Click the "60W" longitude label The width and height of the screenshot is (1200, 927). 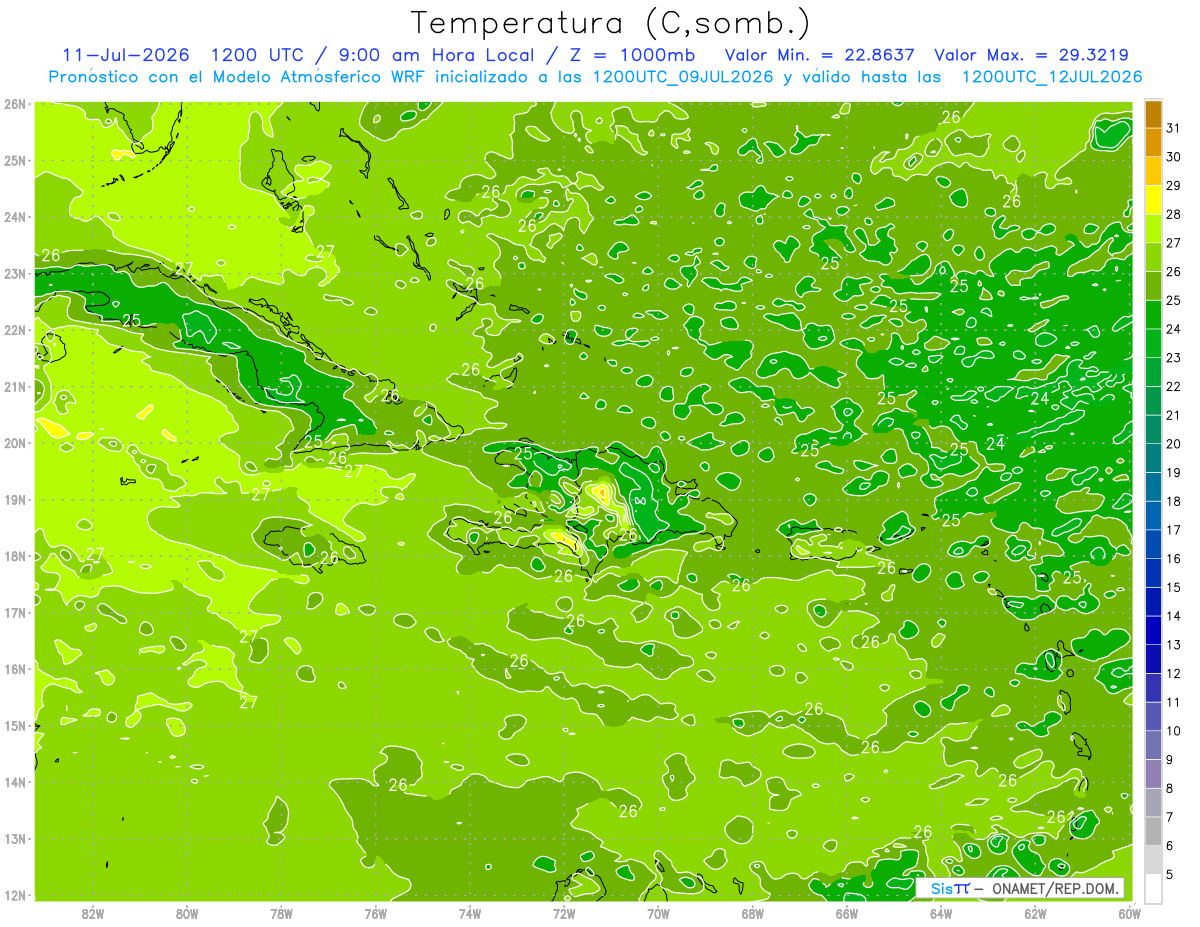pos(1128,913)
